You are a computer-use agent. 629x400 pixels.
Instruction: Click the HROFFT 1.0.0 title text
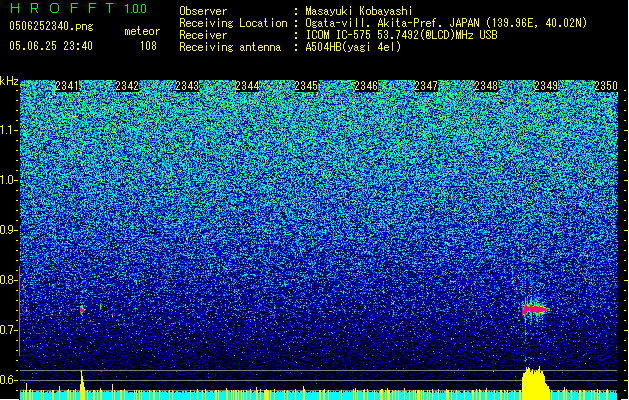[x=78, y=8]
